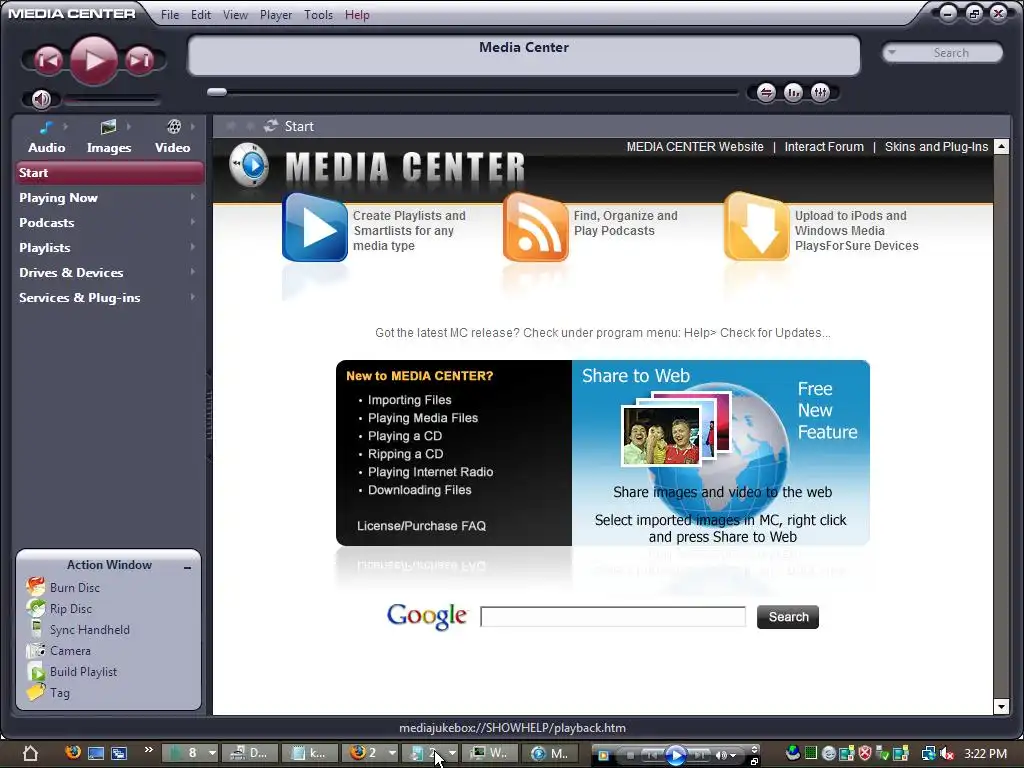This screenshot has width=1024, height=768.
Task: Open the Player menu
Action: point(276,14)
